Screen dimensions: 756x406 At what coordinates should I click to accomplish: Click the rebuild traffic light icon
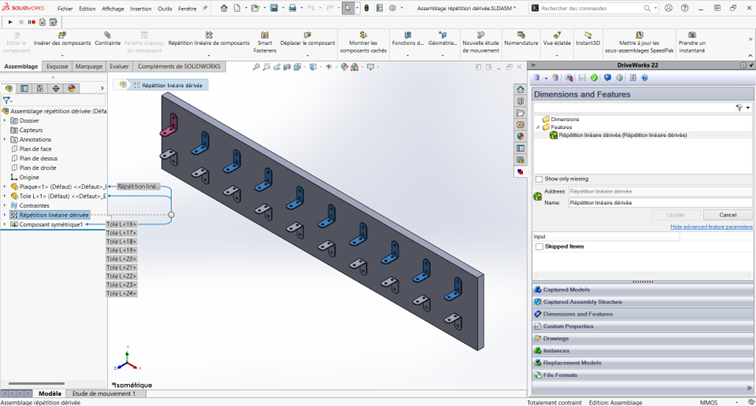tap(366, 8)
